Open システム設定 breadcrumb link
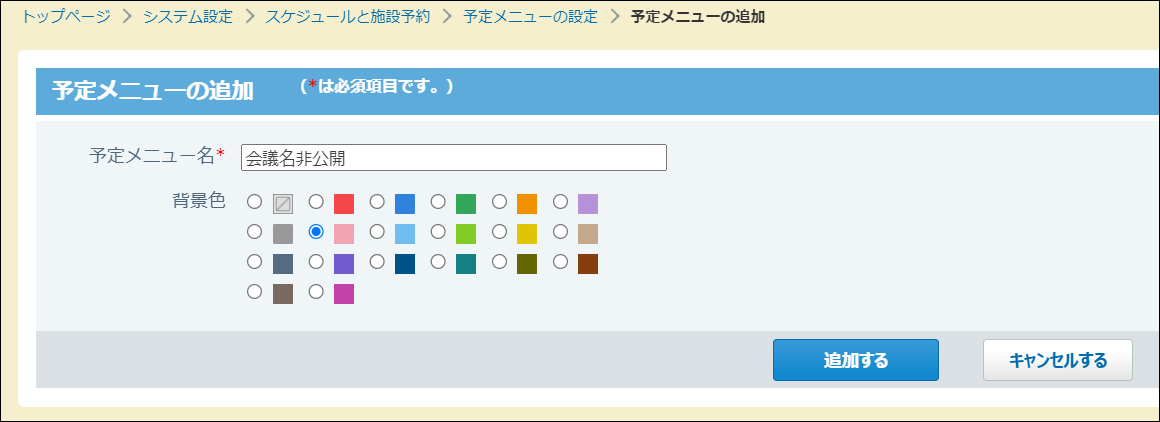The height and width of the screenshot is (422, 1160). tap(188, 18)
